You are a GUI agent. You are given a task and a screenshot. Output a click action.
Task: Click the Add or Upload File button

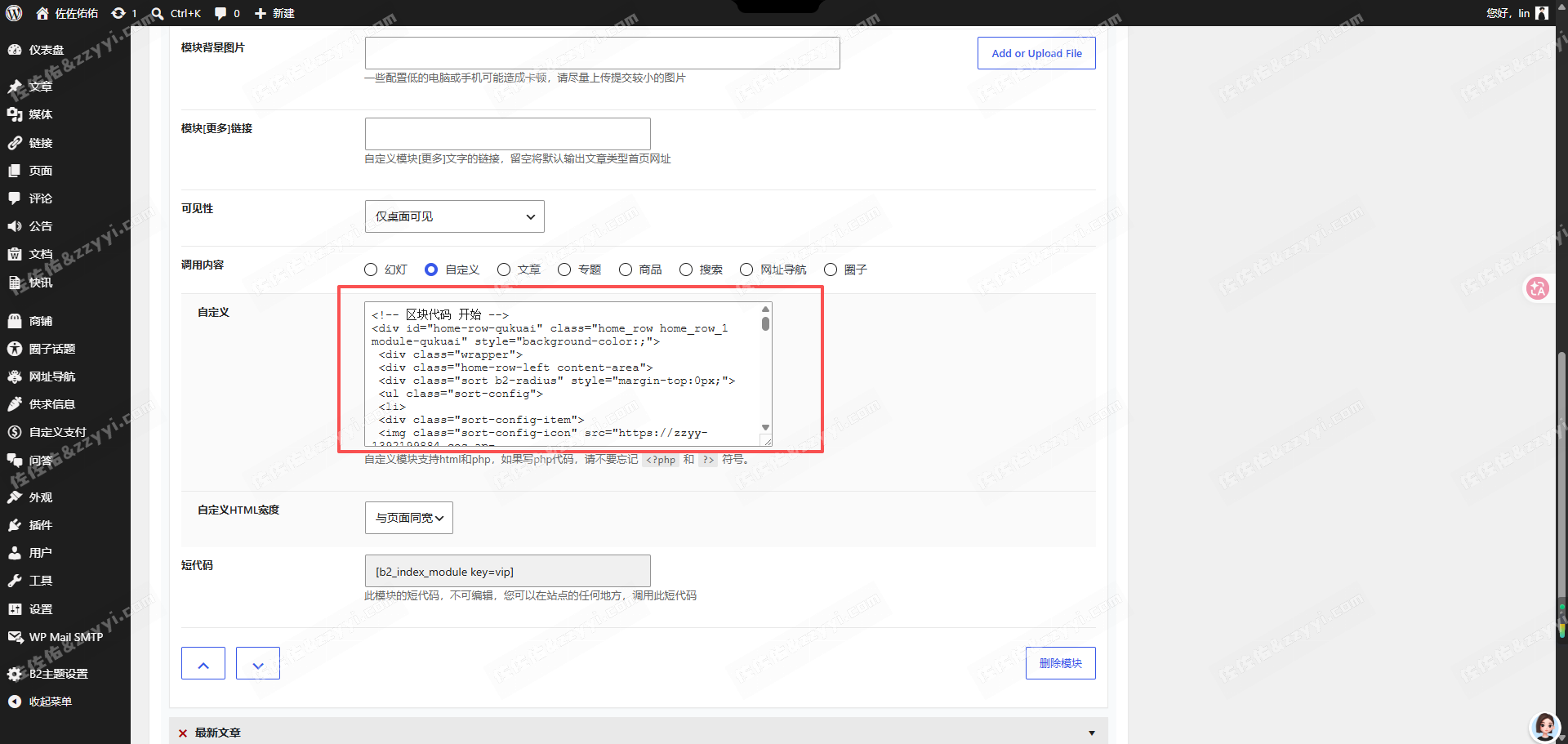point(1036,53)
